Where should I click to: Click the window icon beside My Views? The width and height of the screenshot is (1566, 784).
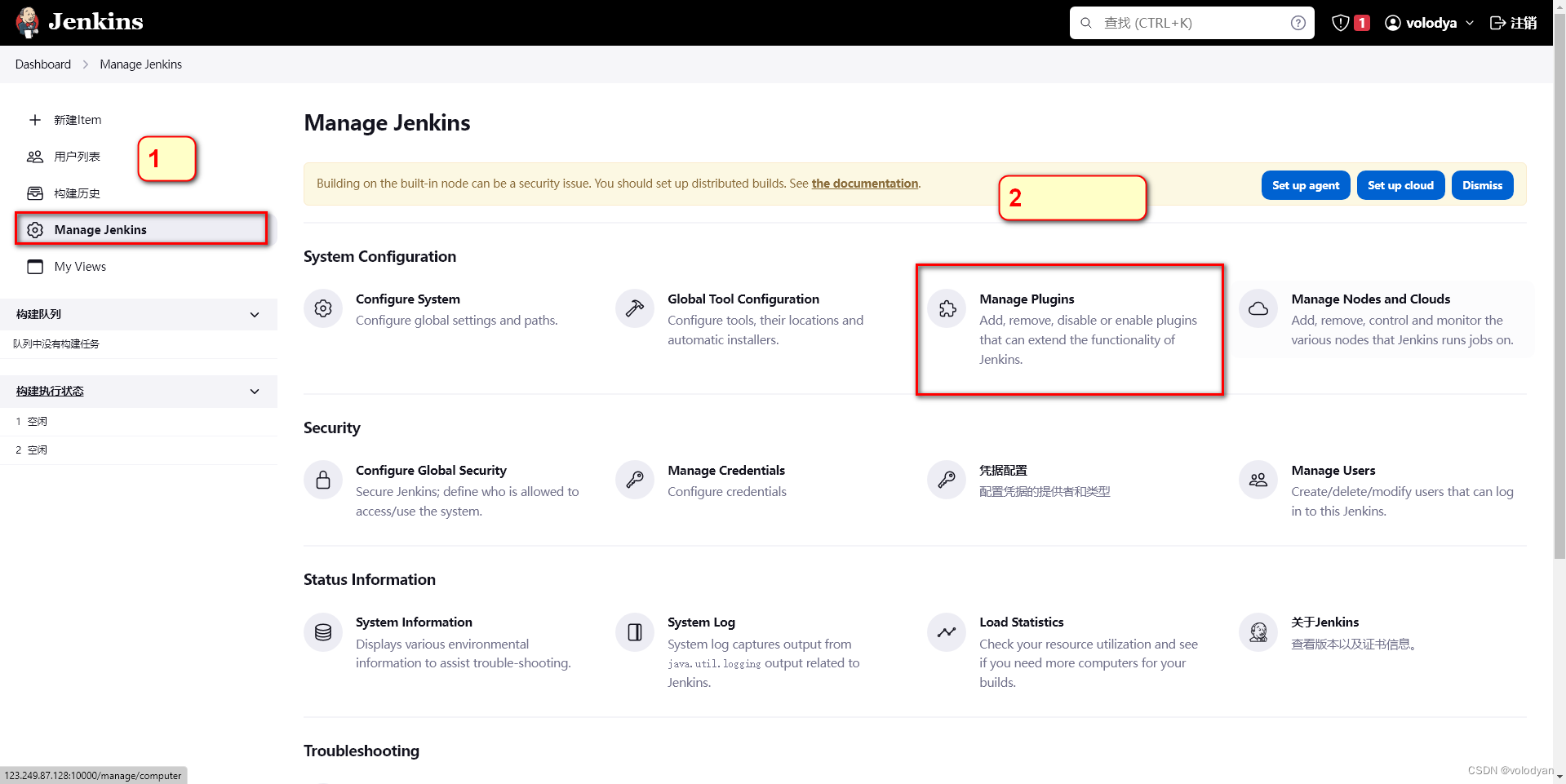point(35,267)
